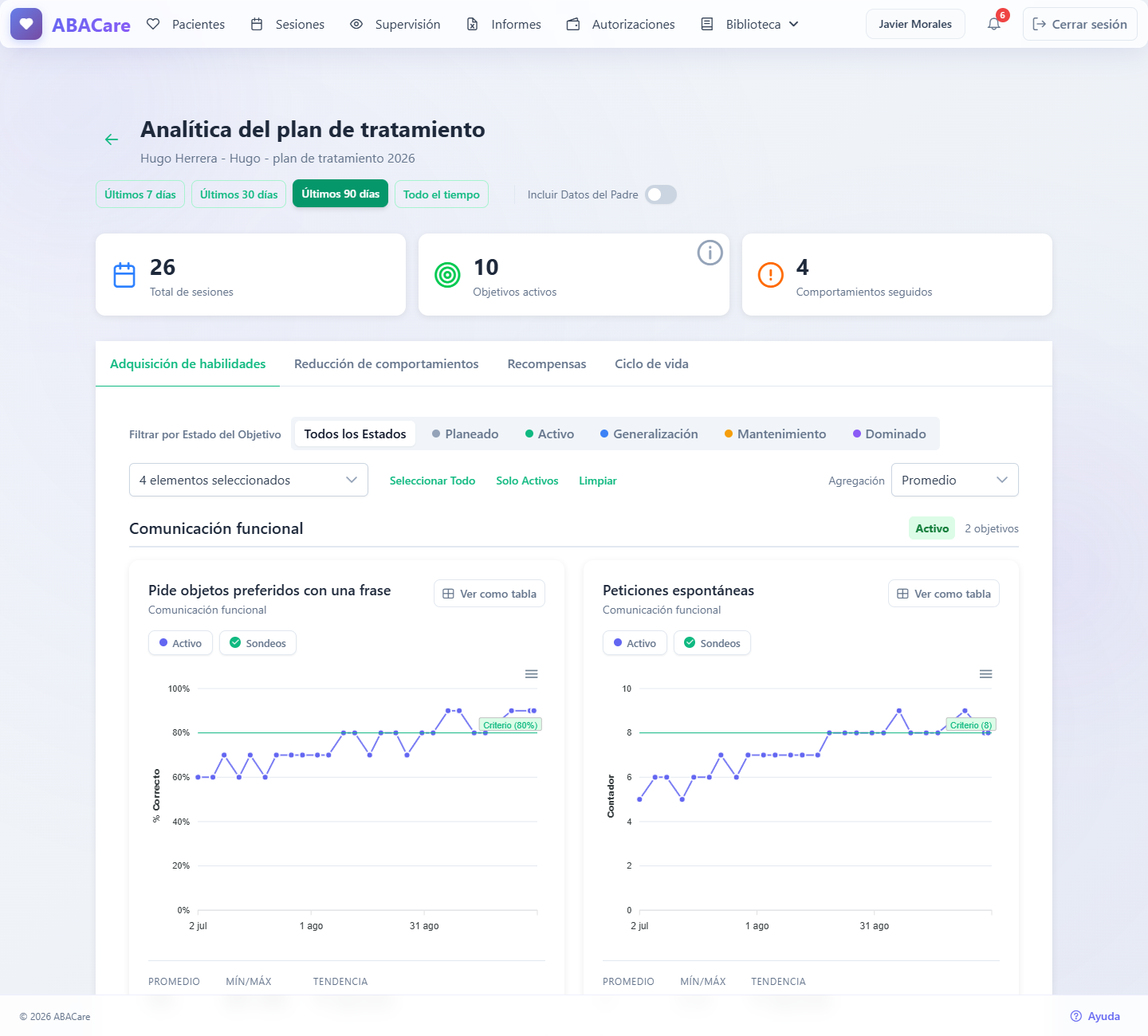Screen dimensions: 1148x1036
Task: Open chart menu for Pide objetos preferidos chart
Action: [x=531, y=674]
